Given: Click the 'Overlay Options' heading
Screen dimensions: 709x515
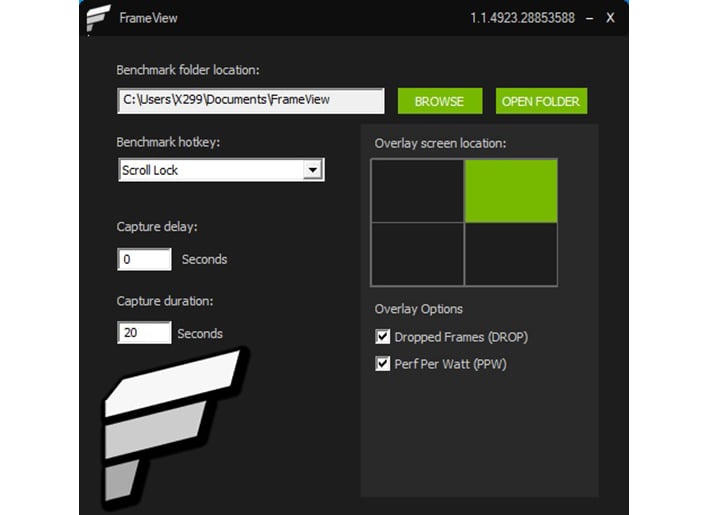Looking at the screenshot, I should [419, 309].
